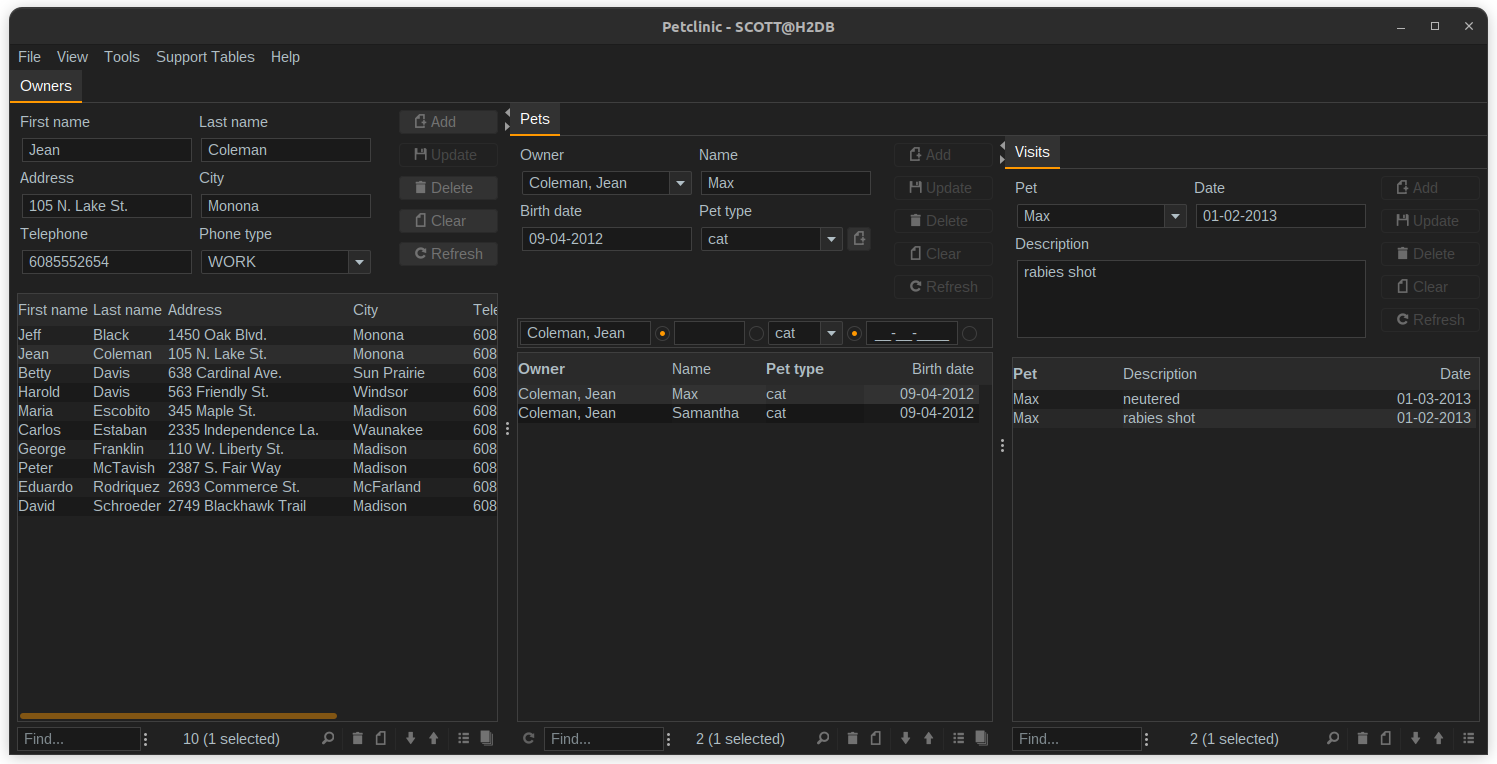The image size is (1497, 764).
Task: Click the Owners table horizontal scrollbar
Action: pyautogui.click(x=178, y=716)
